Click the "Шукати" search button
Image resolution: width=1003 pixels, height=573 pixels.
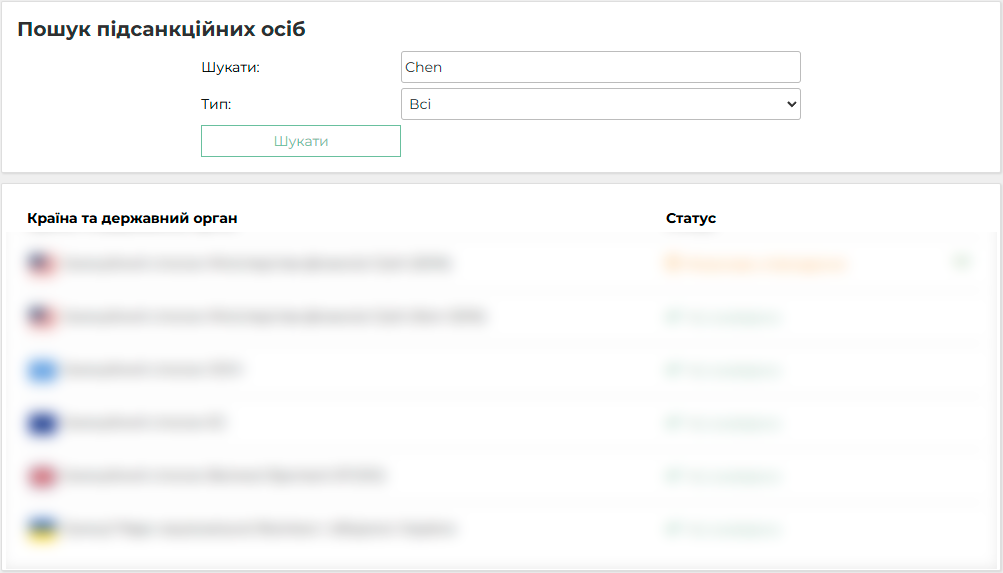[x=301, y=141]
